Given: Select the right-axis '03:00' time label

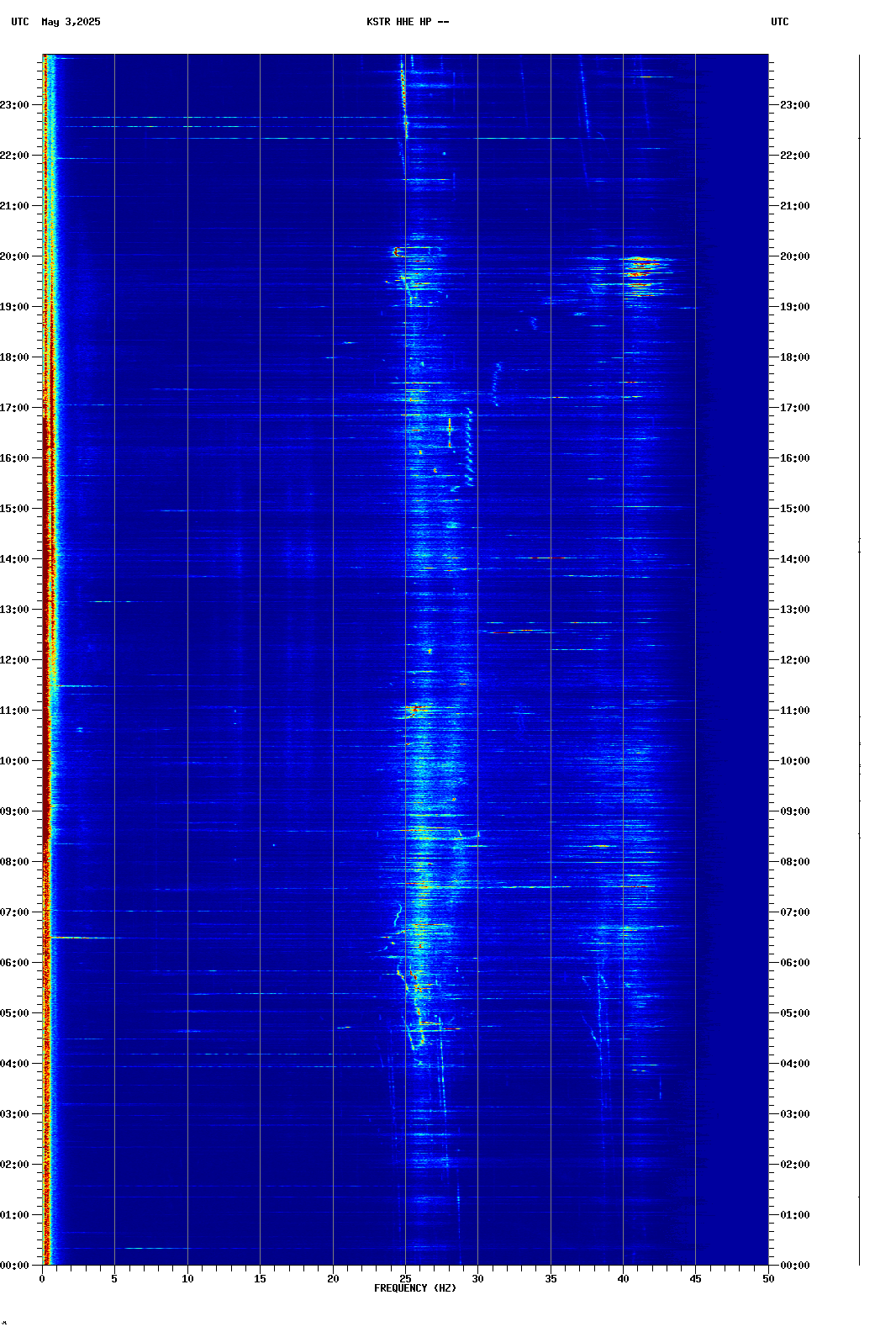Looking at the screenshot, I should [x=795, y=1114].
